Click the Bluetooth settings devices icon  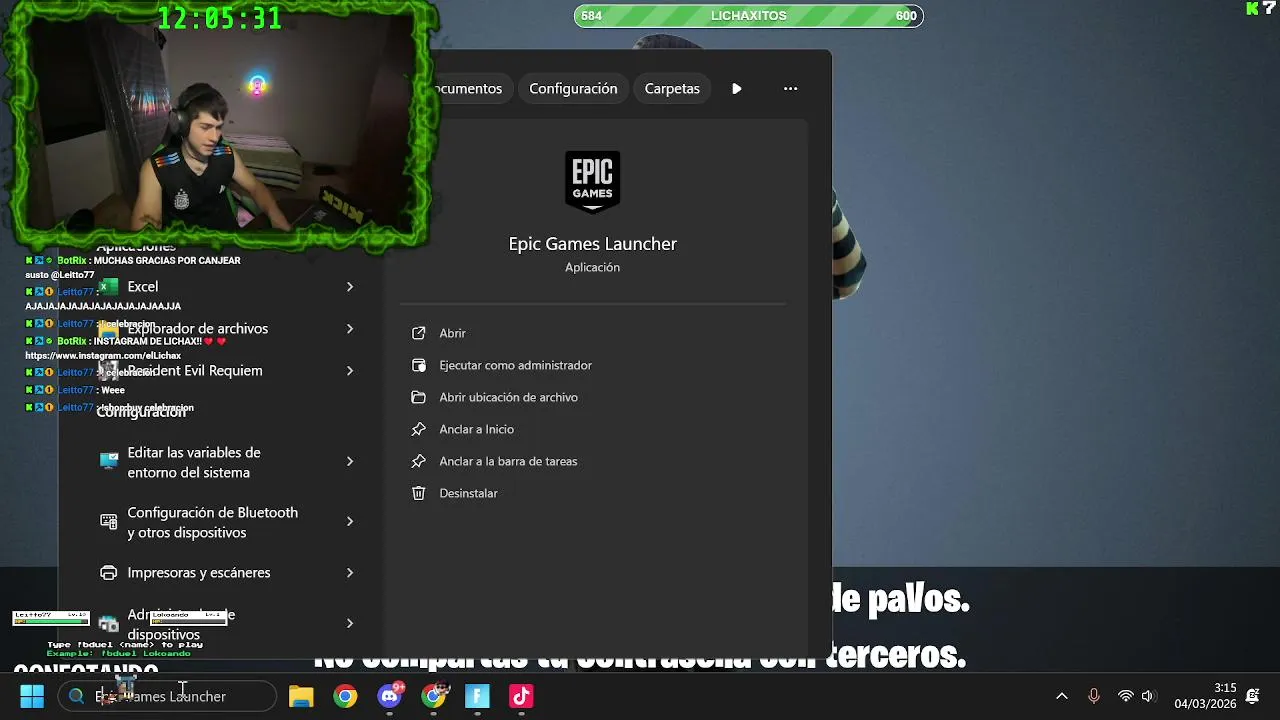pyautogui.click(x=109, y=521)
